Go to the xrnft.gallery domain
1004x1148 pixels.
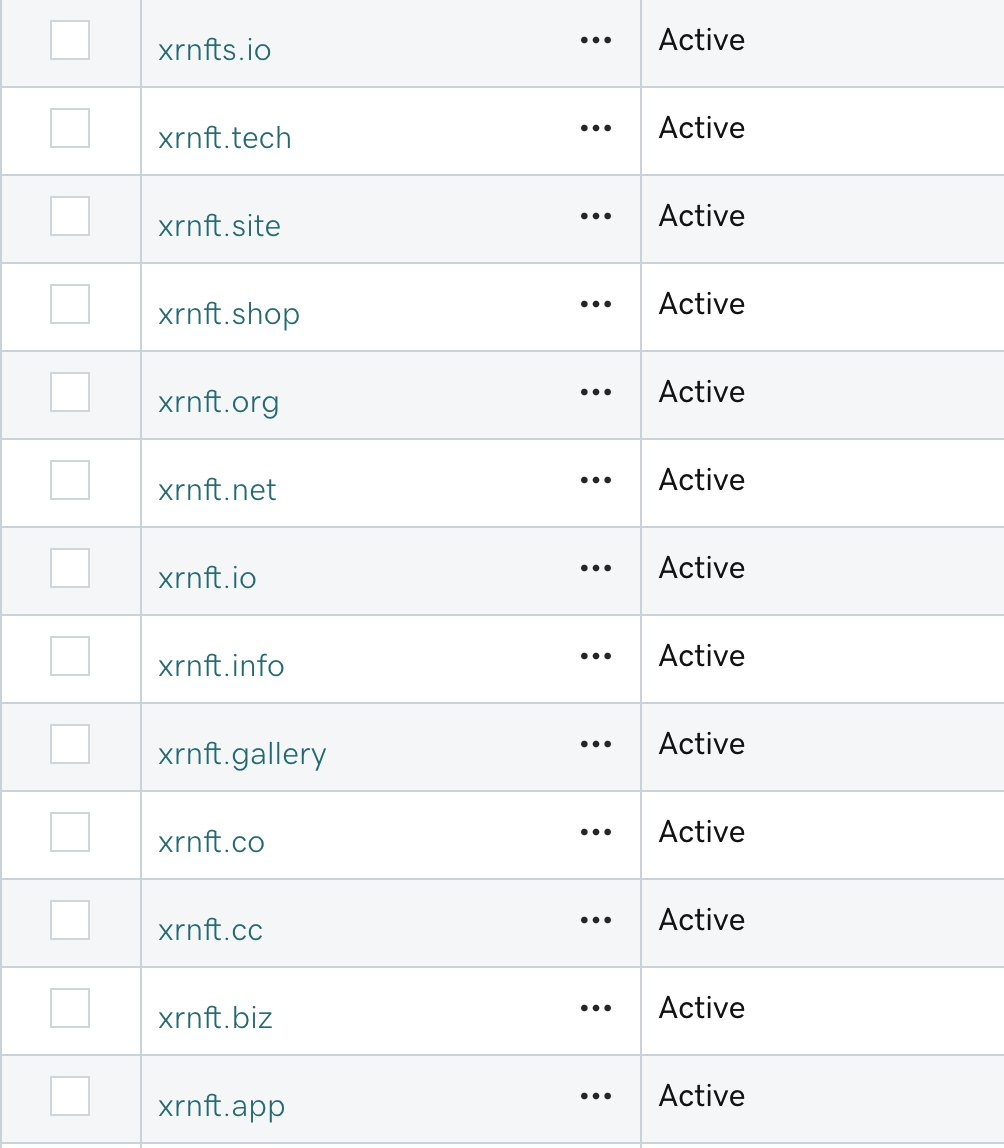tap(242, 755)
